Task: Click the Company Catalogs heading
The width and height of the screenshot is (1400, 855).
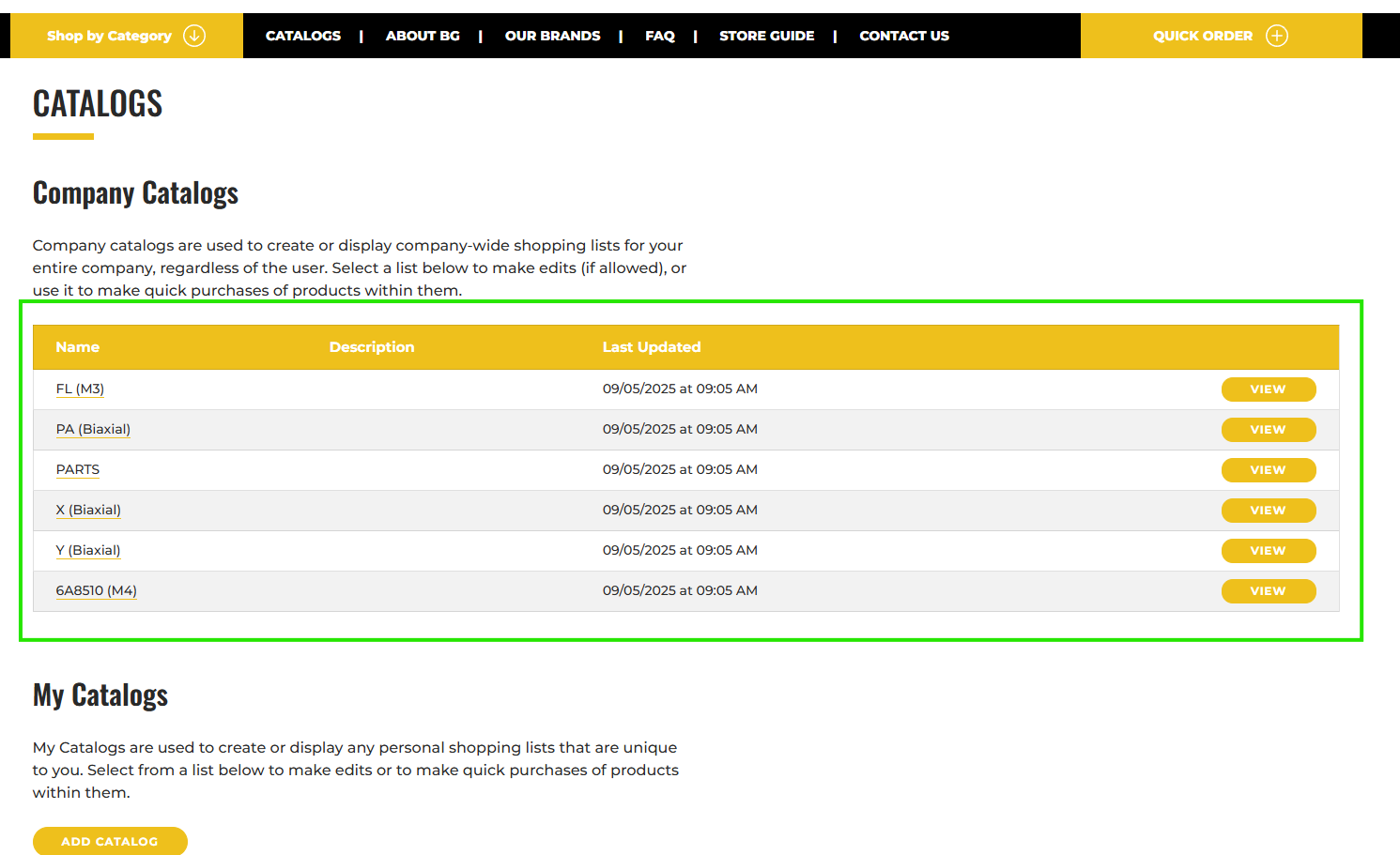Action: click(x=135, y=193)
